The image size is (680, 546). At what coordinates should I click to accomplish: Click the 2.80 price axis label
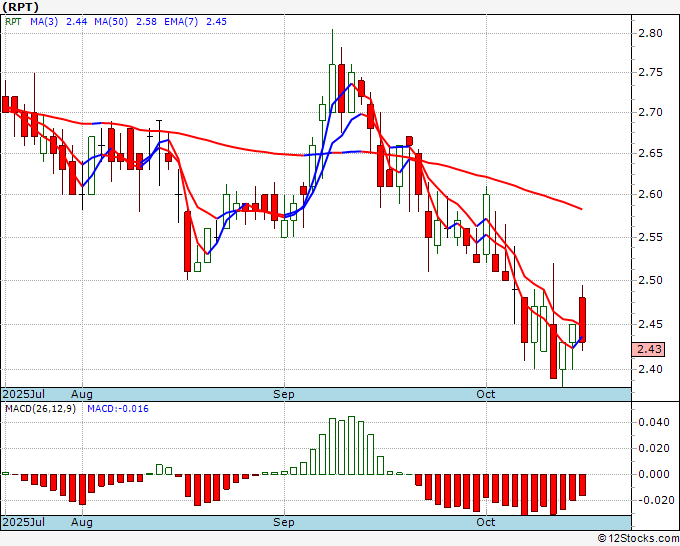click(x=651, y=33)
